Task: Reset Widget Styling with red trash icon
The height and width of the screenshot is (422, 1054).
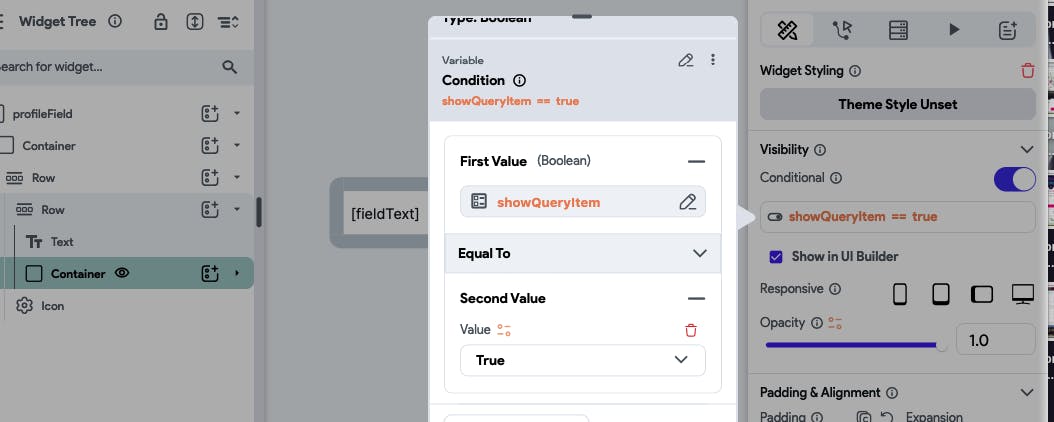Action: (x=1028, y=71)
